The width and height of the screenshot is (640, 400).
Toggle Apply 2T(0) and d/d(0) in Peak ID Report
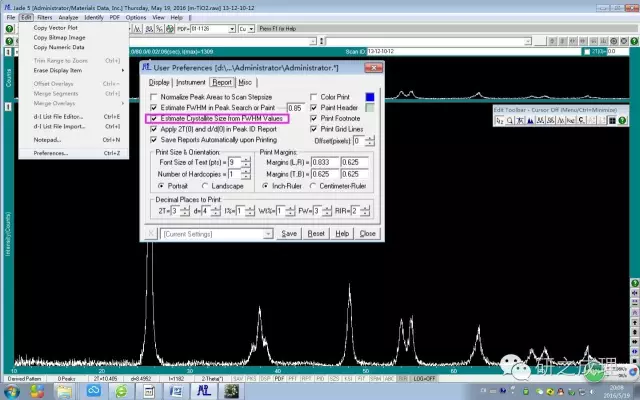click(x=153, y=129)
